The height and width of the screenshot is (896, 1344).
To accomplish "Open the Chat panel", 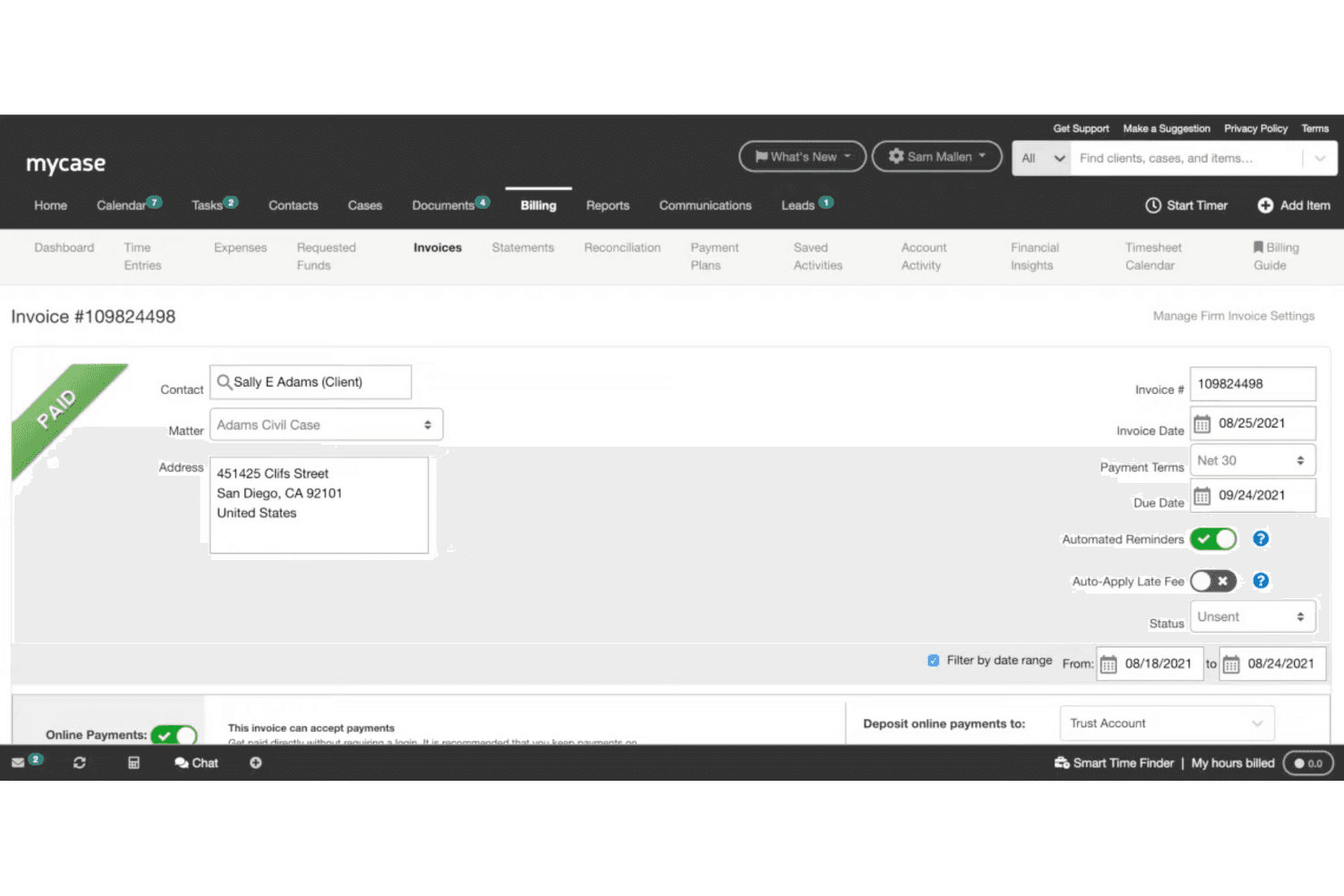I will [196, 763].
